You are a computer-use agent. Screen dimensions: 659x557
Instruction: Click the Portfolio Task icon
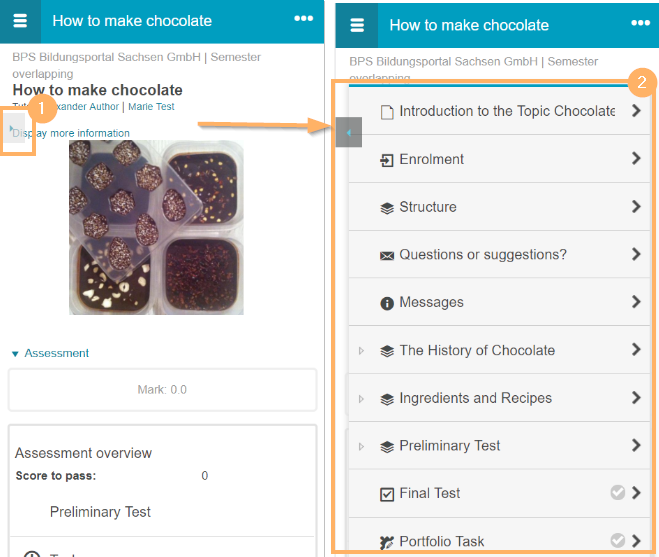387,542
